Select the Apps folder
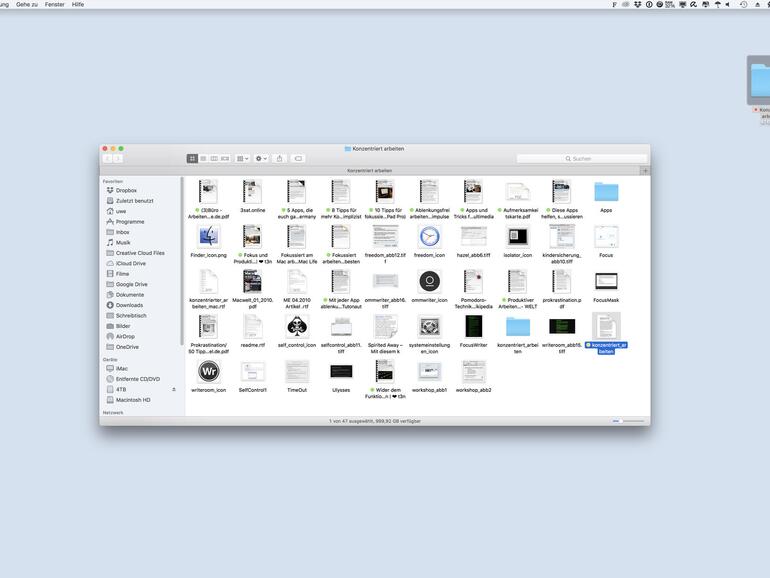 pos(606,193)
